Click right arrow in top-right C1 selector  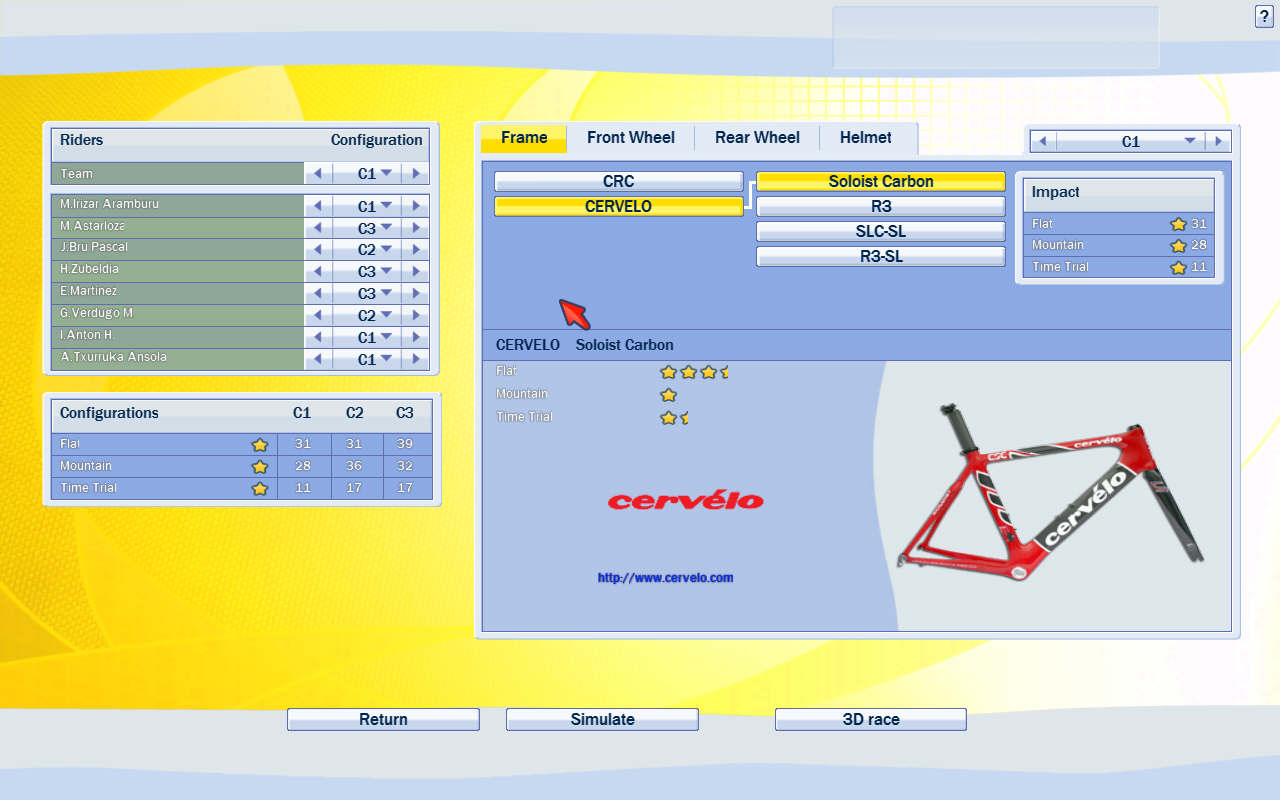tap(1218, 141)
